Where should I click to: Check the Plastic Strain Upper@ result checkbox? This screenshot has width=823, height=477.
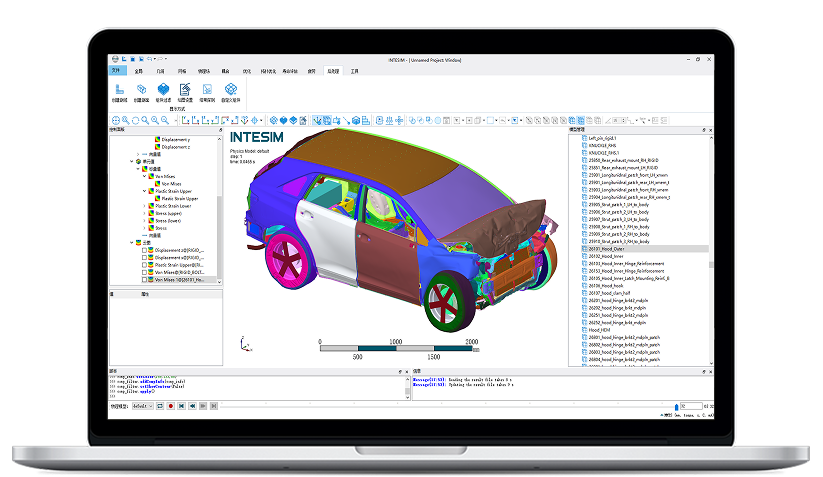click(145, 264)
